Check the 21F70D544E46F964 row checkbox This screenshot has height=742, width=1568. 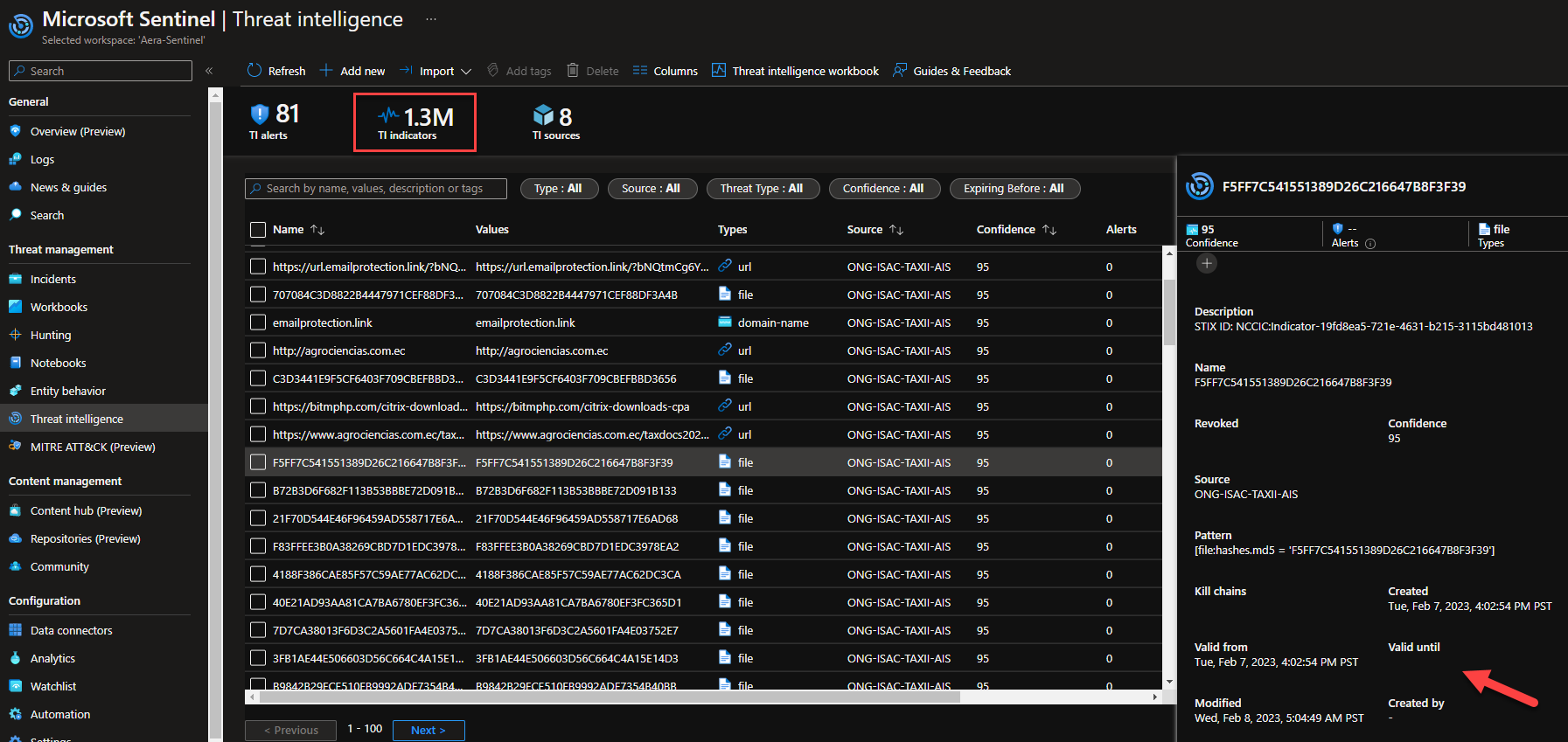coord(258,518)
